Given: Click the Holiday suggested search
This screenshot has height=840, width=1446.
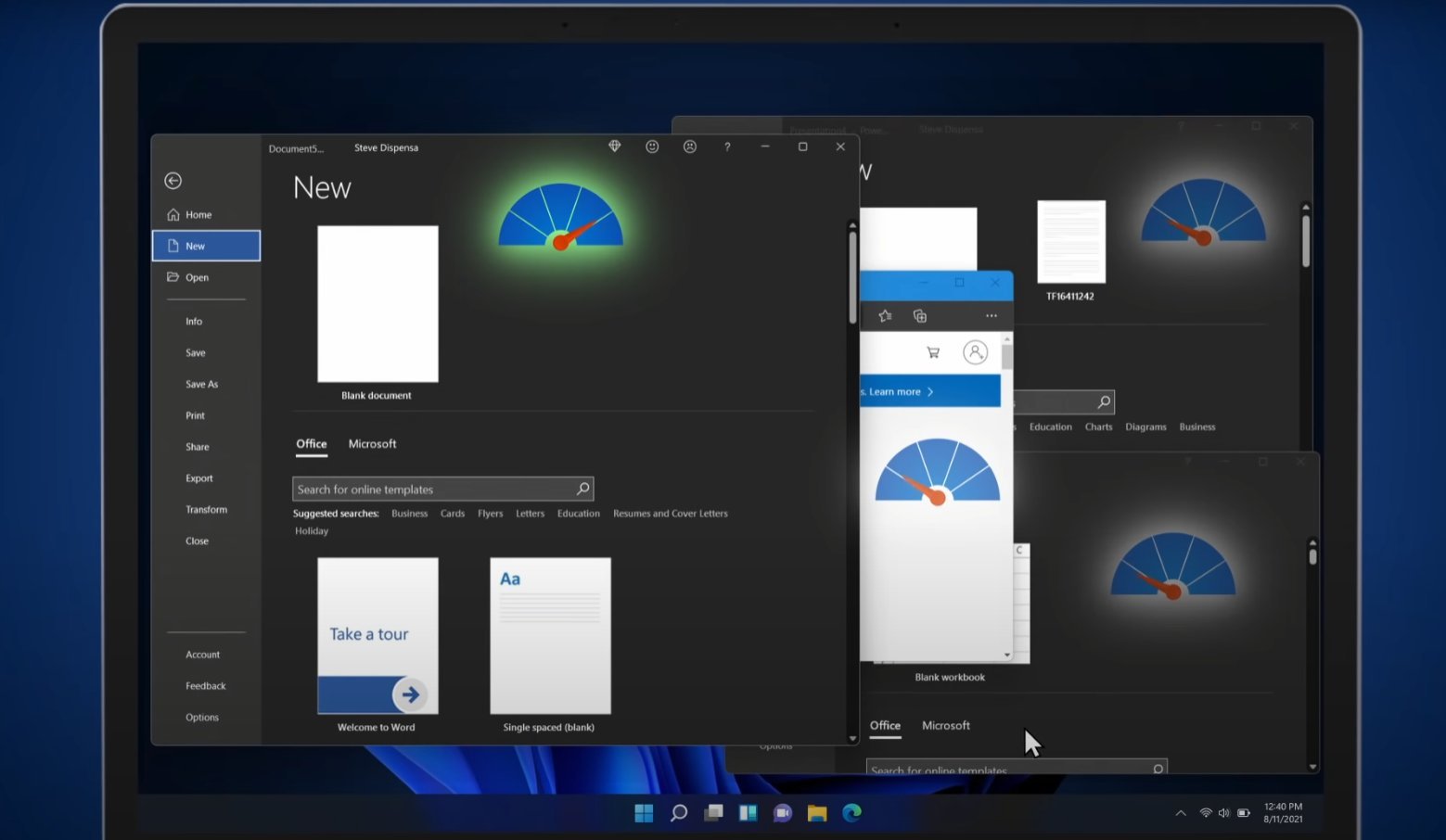Looking at the screenshot, I should click(x=312, y=531).
